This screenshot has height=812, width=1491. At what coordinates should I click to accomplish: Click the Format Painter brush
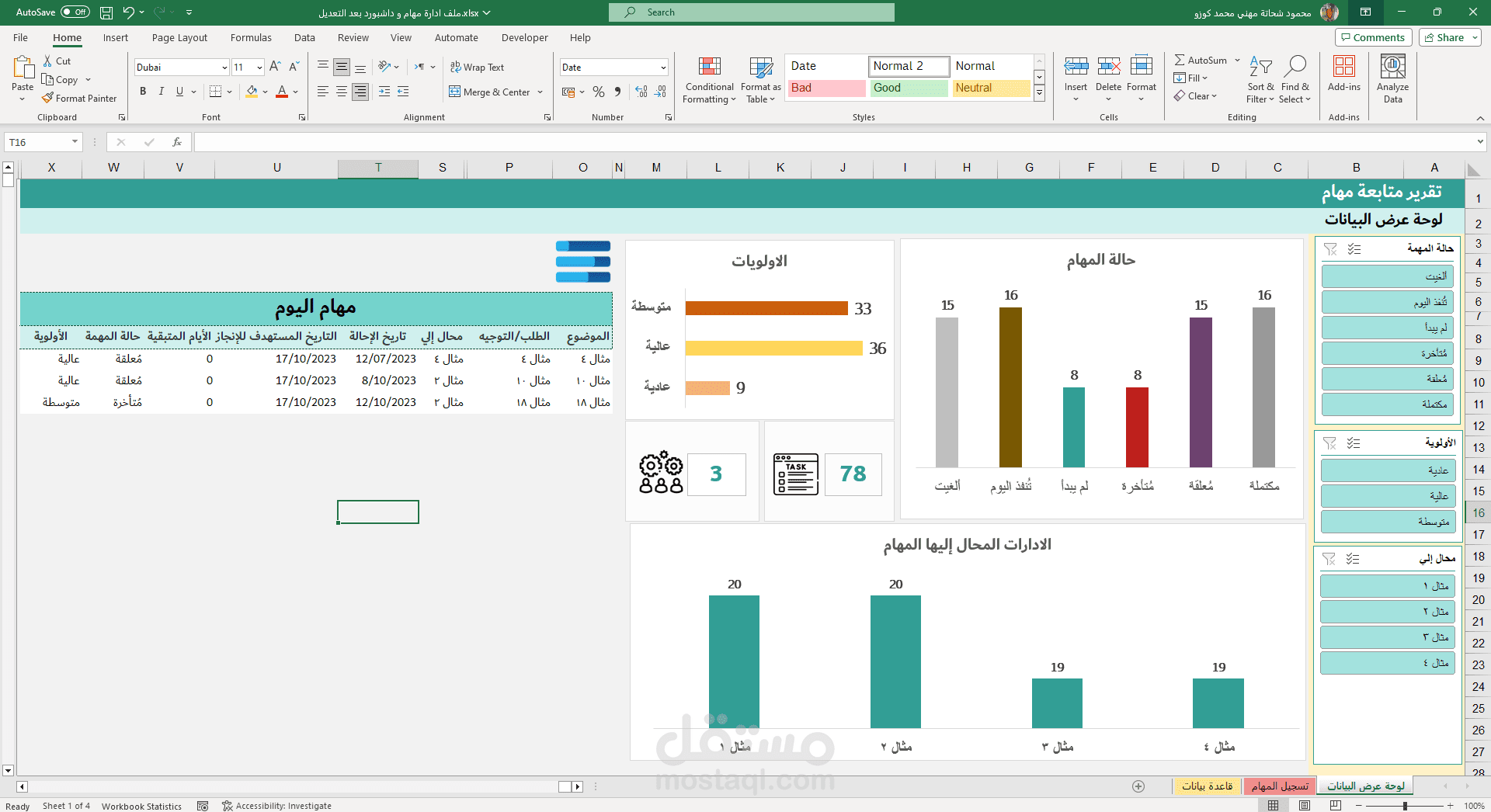pyautogui.click(x=47, y=99)
